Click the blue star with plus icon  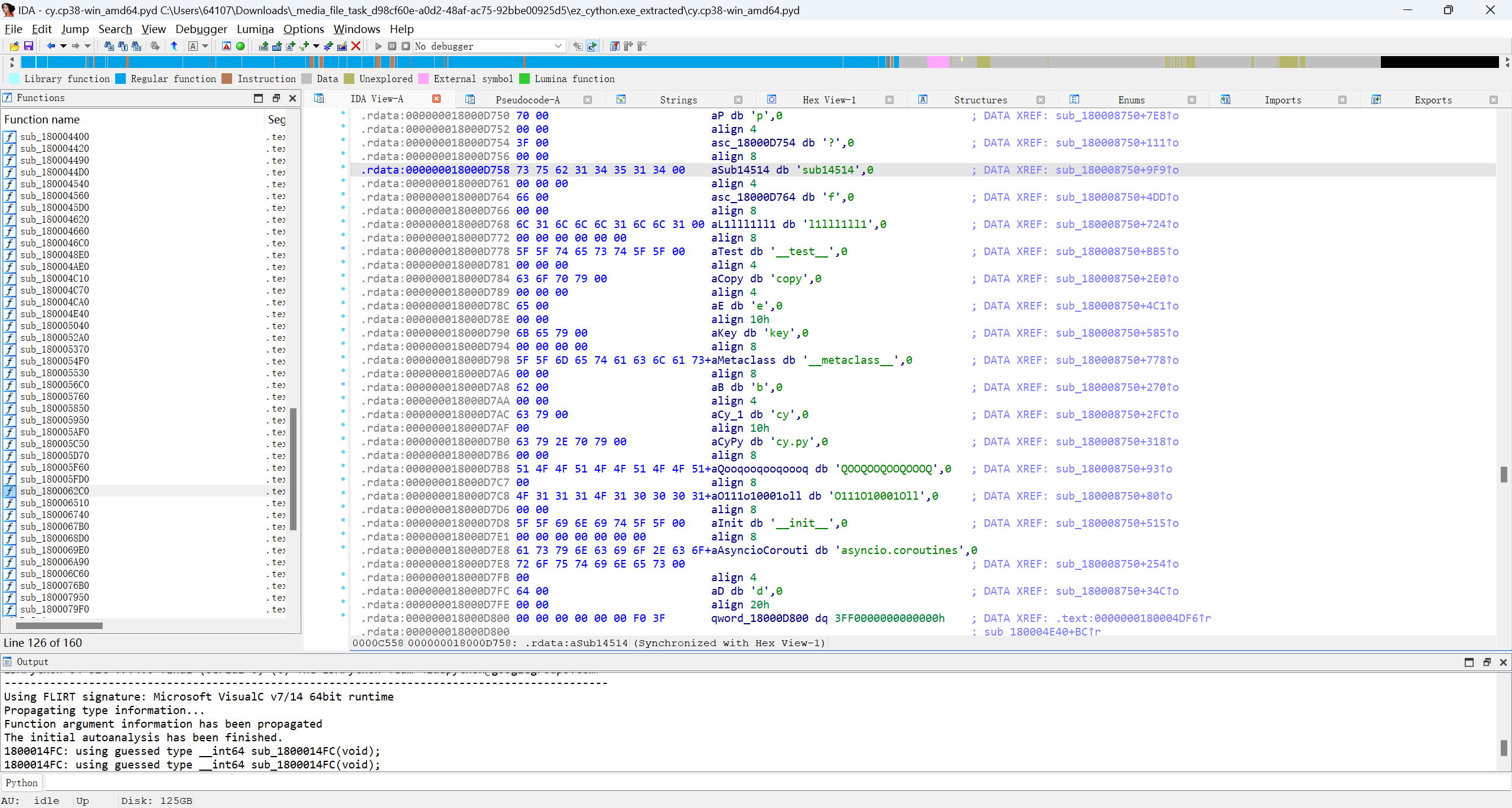point(328,46)
